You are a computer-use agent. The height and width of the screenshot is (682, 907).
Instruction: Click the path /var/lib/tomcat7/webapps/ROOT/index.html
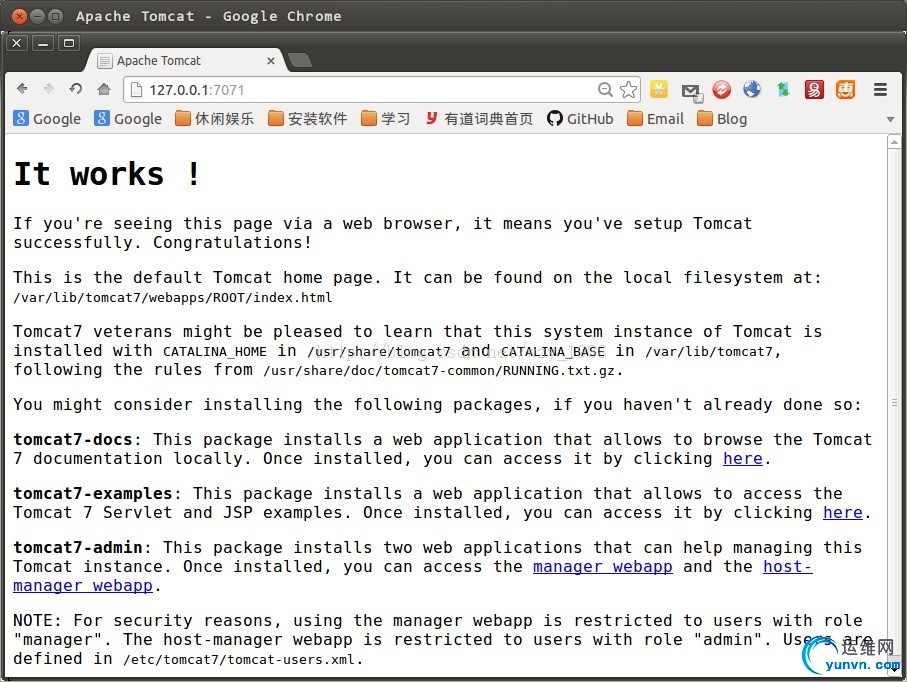click(173, 297)
